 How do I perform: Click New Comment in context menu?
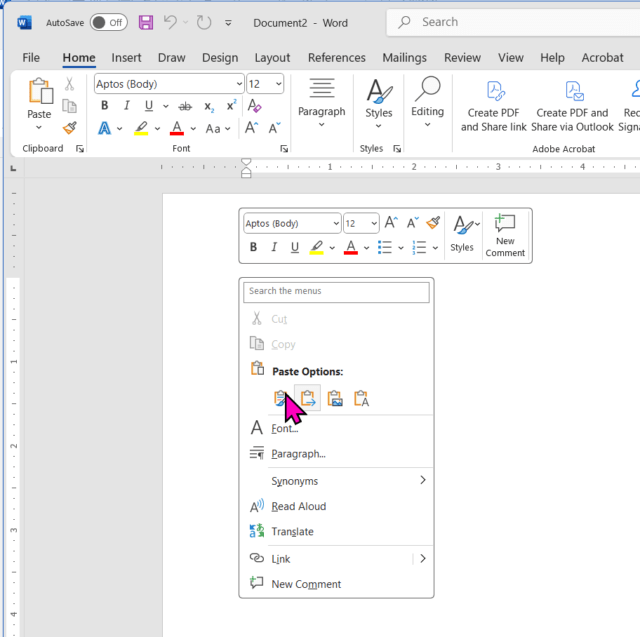click(336, 584)
